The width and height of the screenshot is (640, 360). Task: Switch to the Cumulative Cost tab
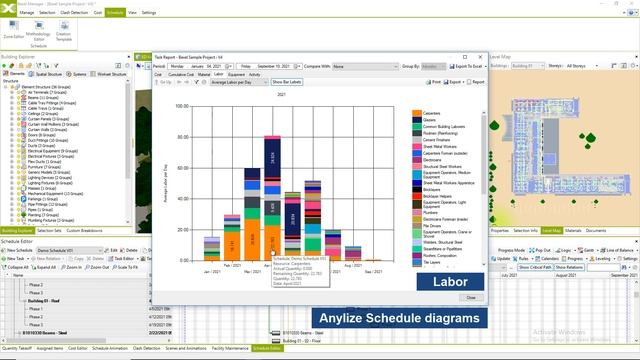[x=181, y=75]
